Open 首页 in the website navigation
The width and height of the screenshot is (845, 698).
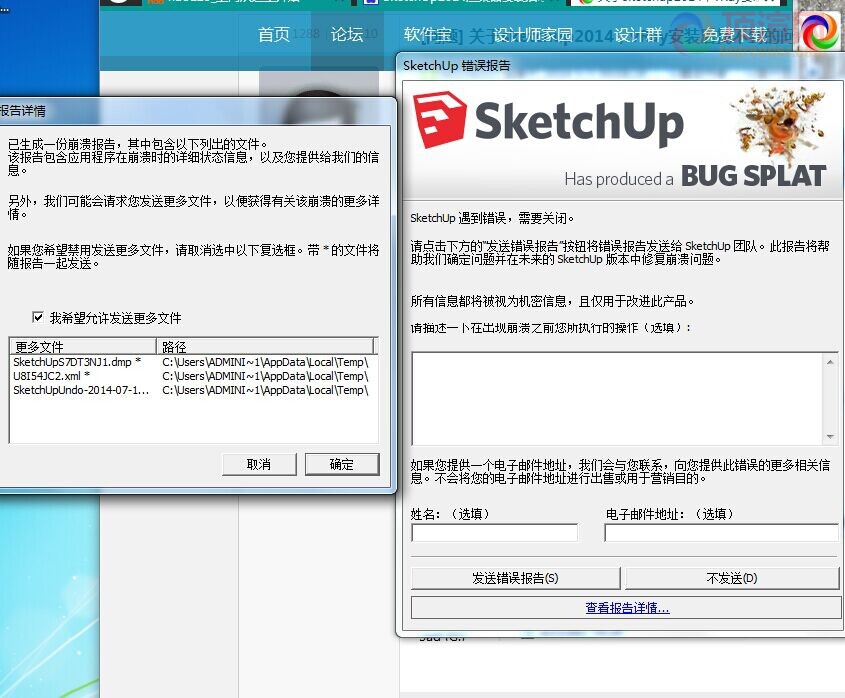(274, 34)
